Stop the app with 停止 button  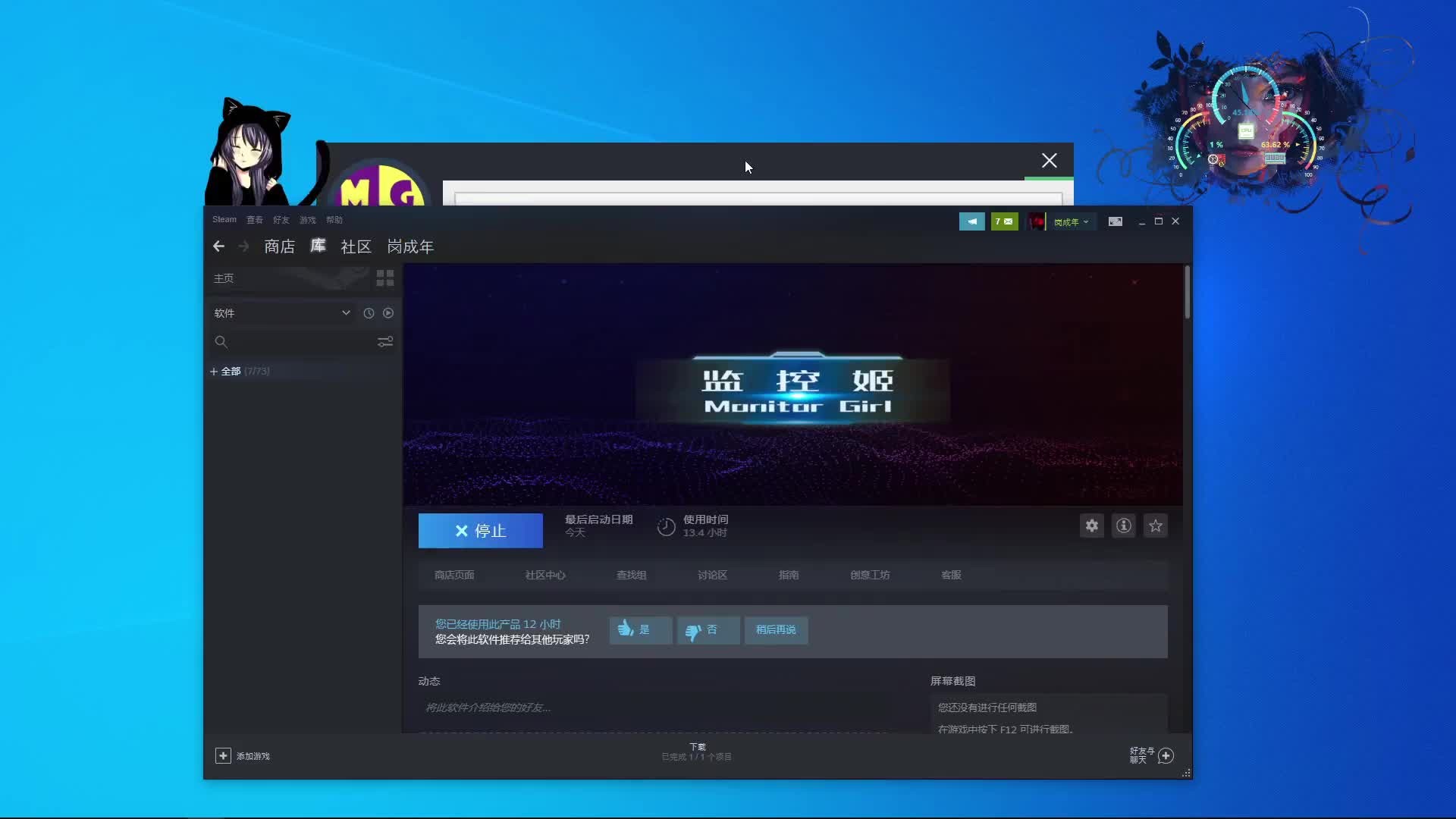point(480,531)
